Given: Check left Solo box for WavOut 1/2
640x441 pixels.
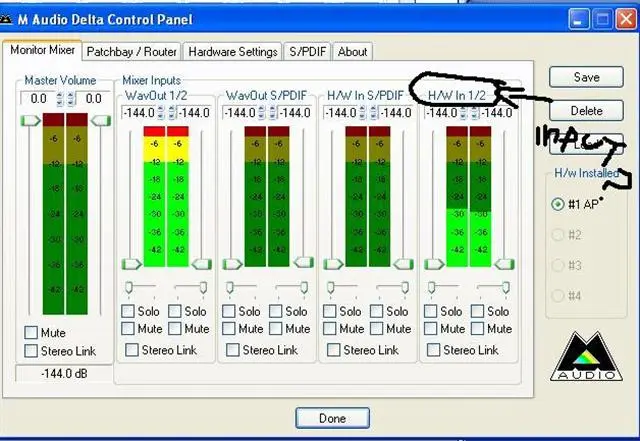Looking at the screenshot, I should [129, 312].
